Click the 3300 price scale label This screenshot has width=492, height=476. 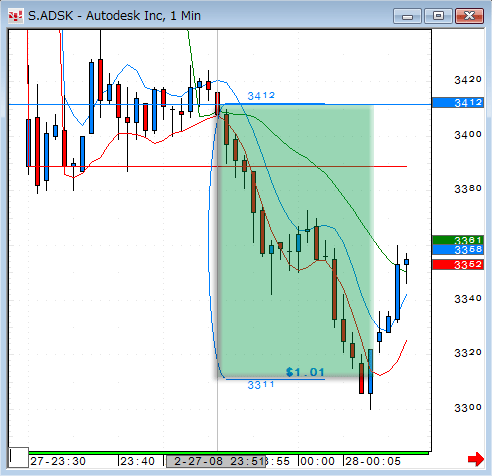[x=468, y=407]
